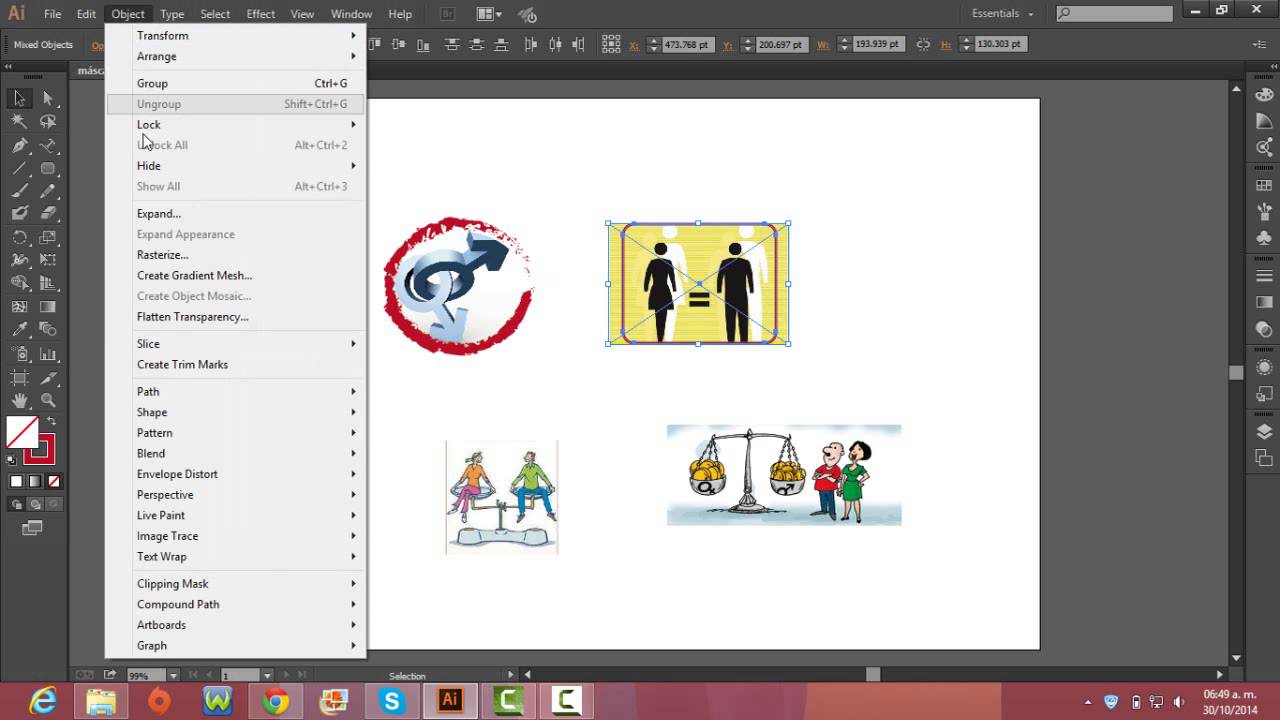Open the Artboards panel icon
Screen dimensions: 1280x720
1264,457
